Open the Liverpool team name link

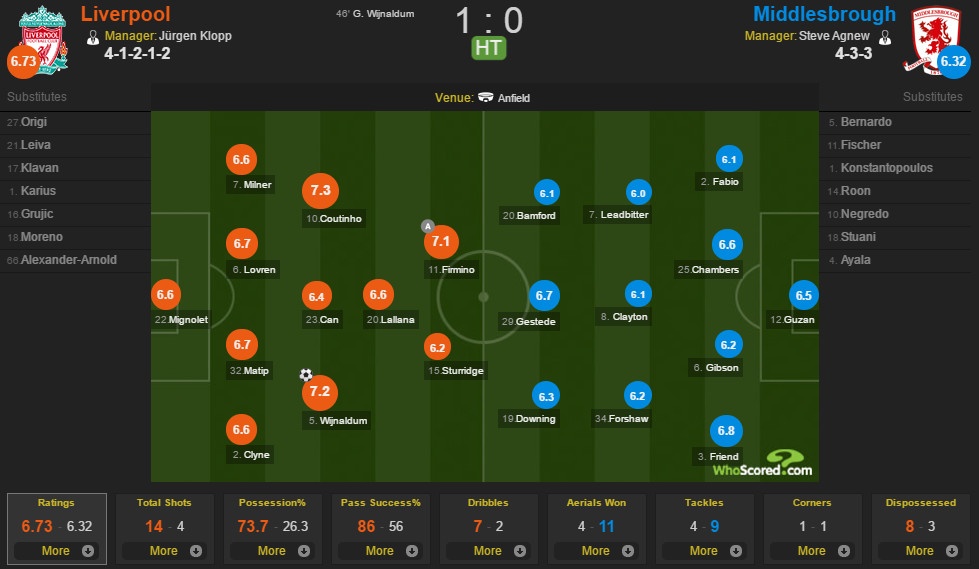pos(125,14)
